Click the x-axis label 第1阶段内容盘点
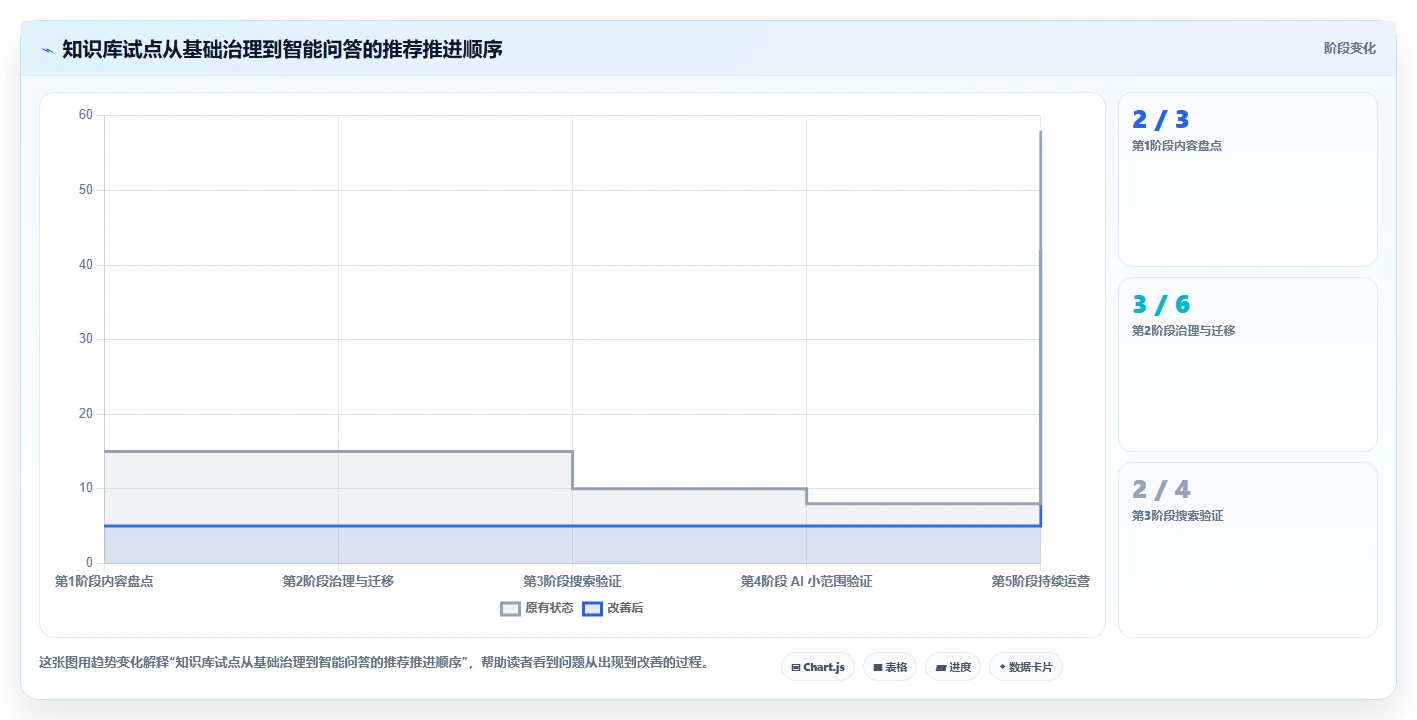 [x=104, y=581]
